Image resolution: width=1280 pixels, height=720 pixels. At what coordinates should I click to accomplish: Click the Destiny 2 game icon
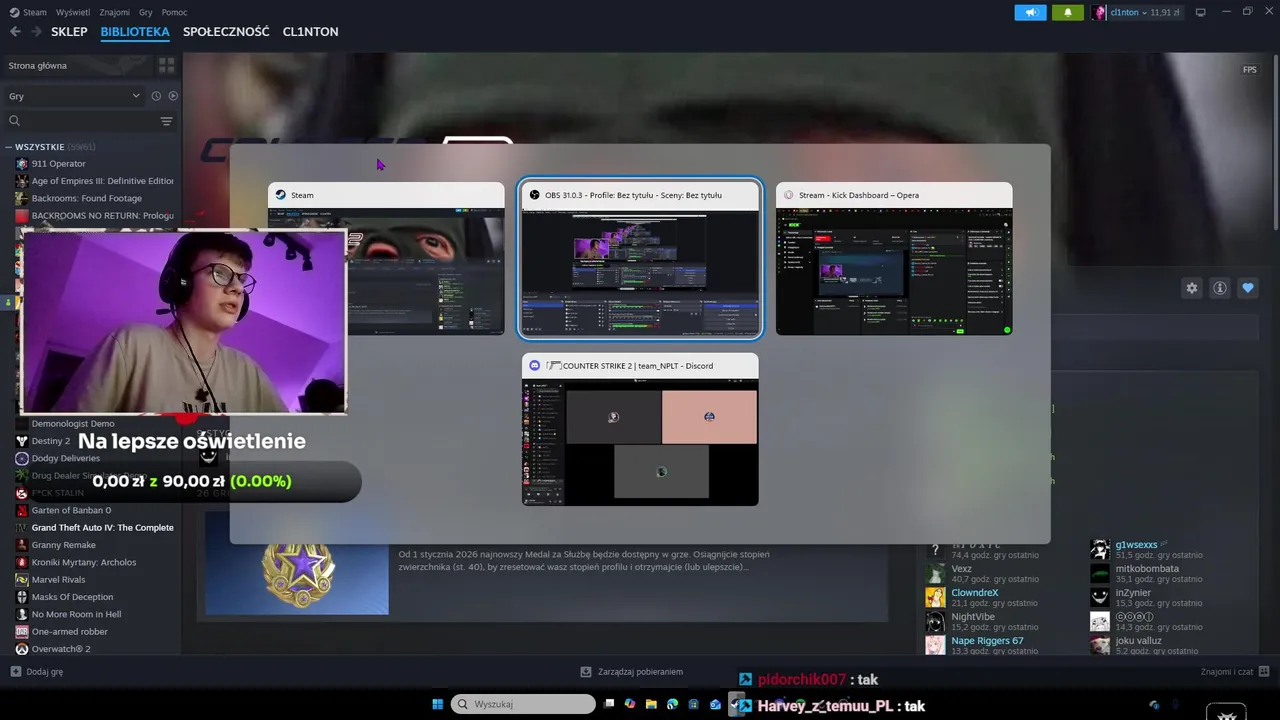coord(22,441)
